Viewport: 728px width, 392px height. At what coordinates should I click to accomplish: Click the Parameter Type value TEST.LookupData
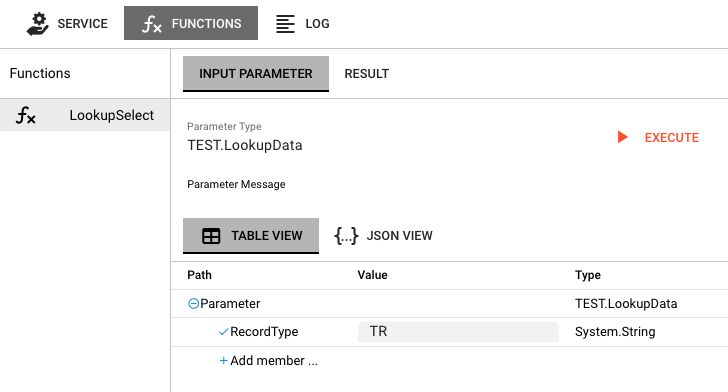click(245, 145)
